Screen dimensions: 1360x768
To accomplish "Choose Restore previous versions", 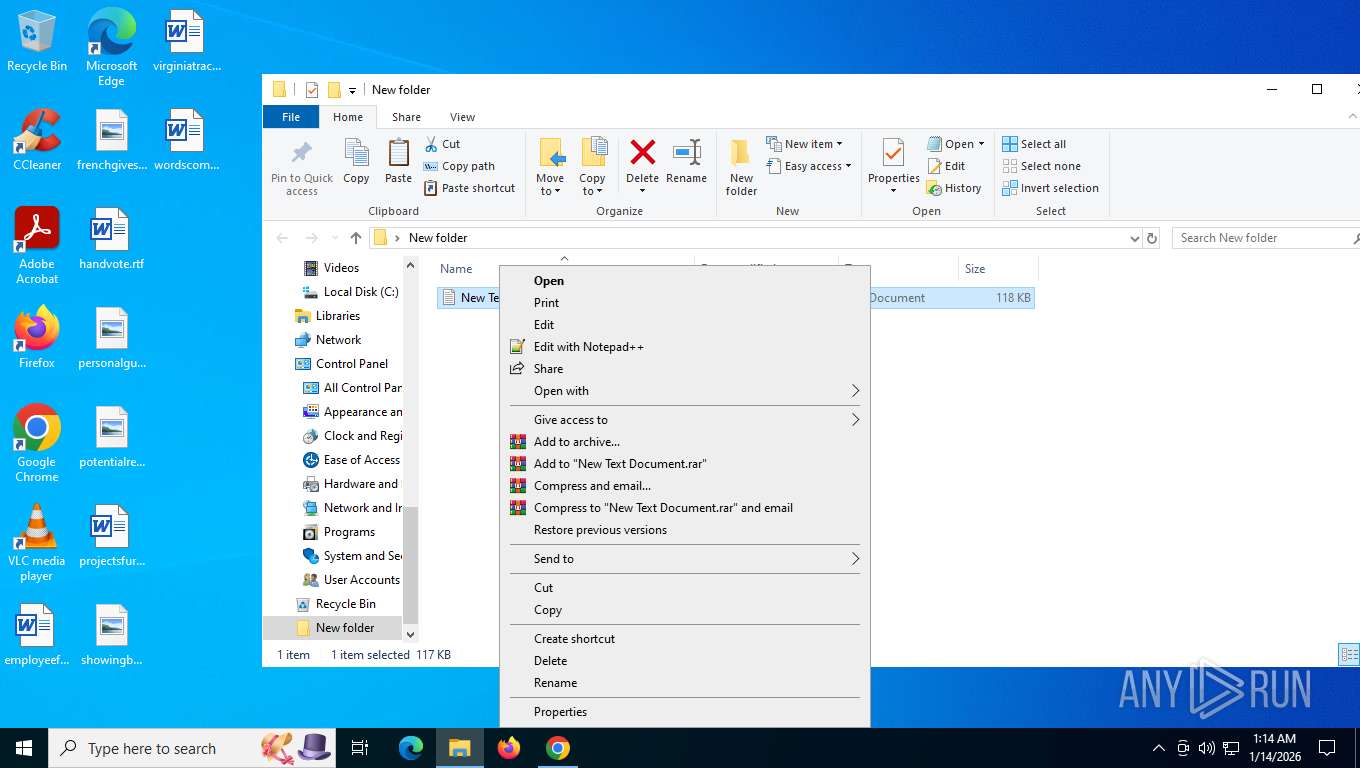I will tap(684, 530).
